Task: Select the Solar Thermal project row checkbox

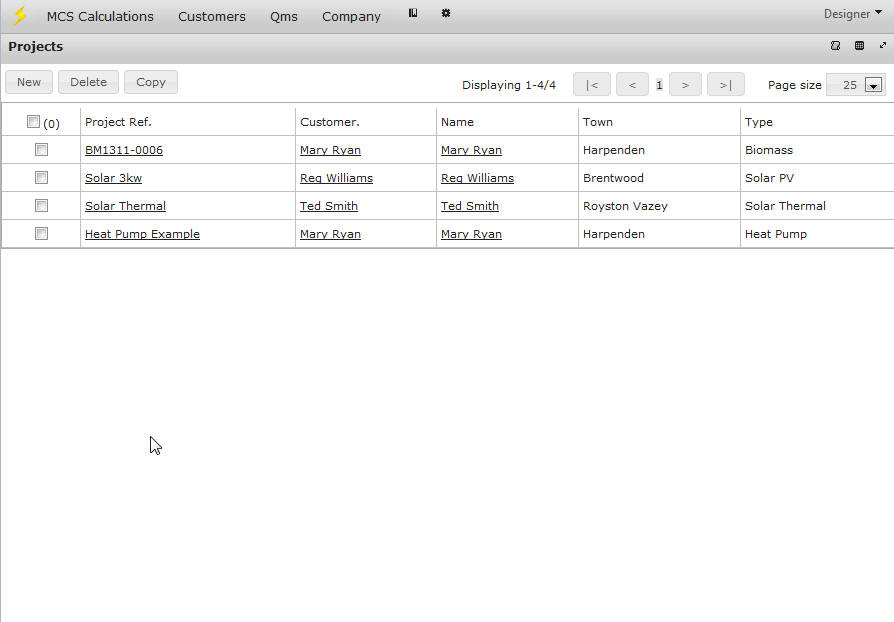Action: [41, 206]
